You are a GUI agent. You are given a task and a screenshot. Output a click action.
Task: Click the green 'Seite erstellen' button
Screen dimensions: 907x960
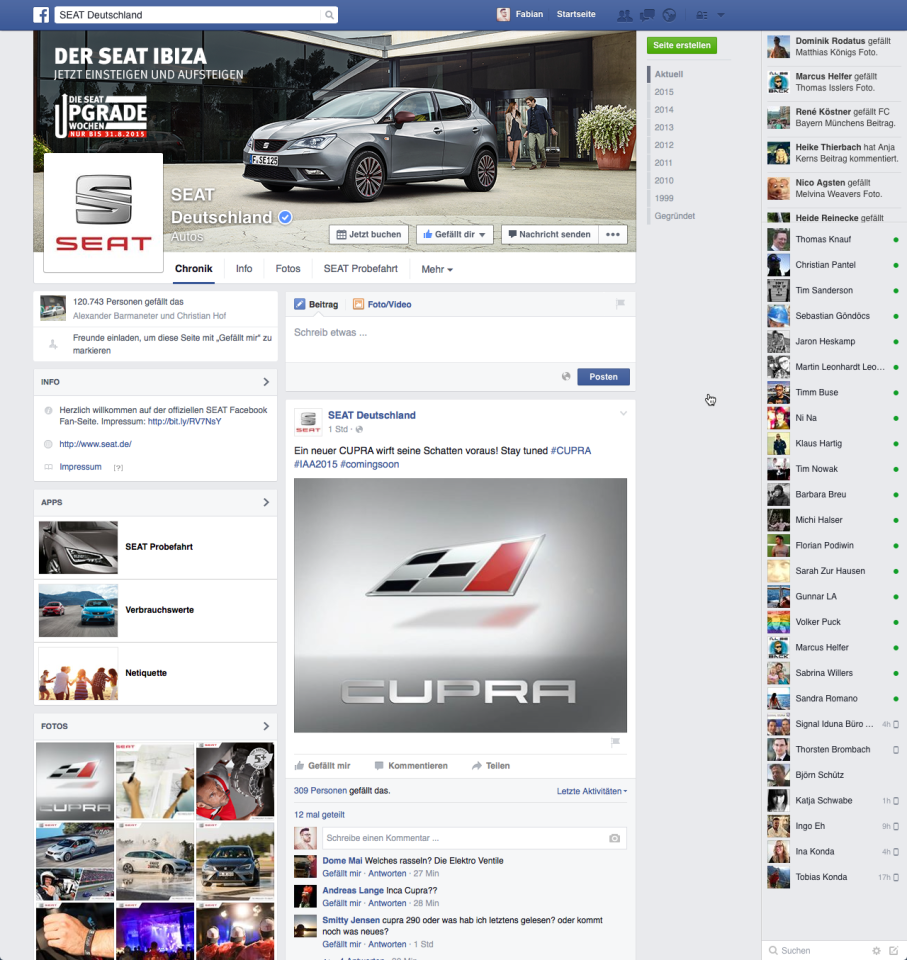[x=681, y=45]
